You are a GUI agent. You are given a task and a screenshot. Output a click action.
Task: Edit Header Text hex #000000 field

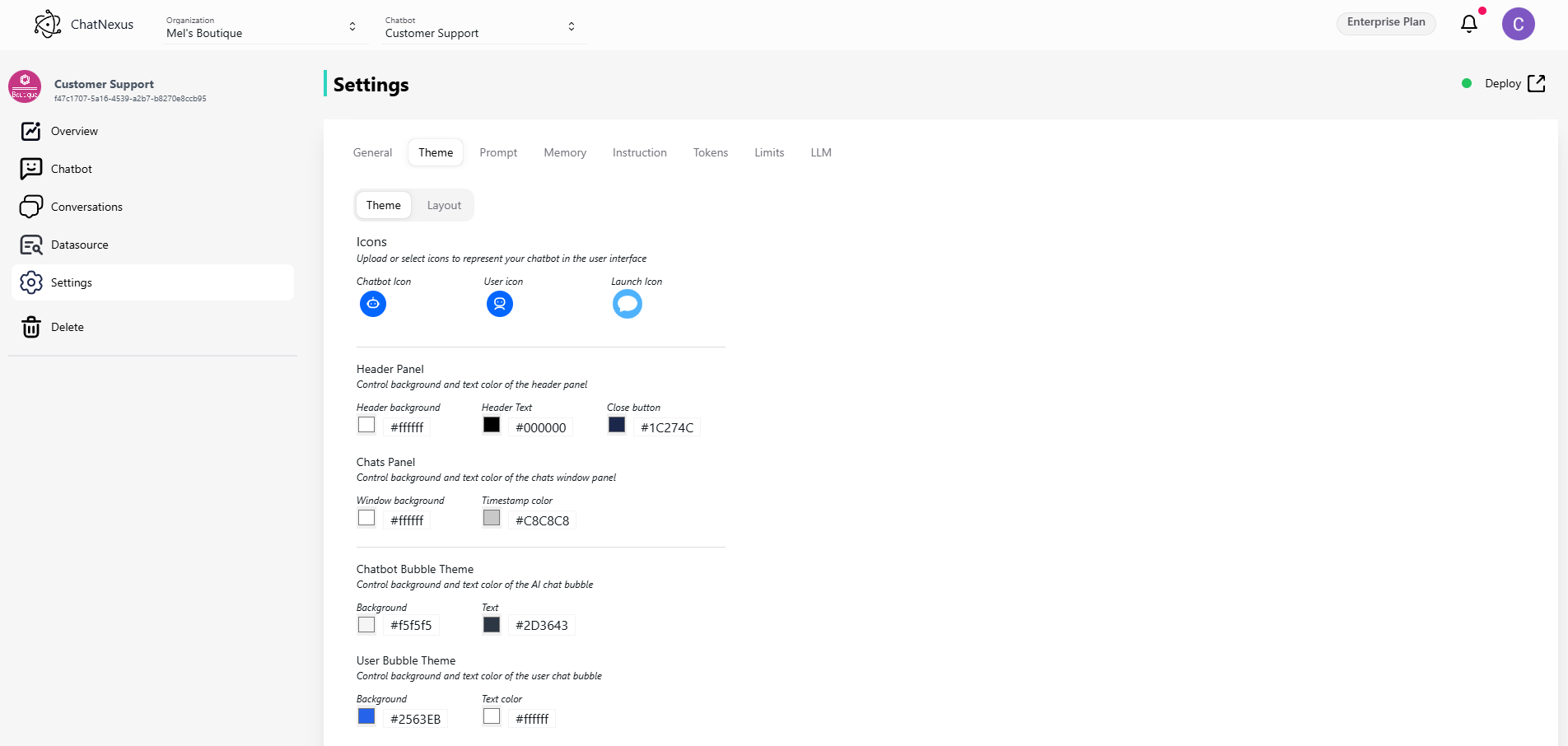(541, 427)
